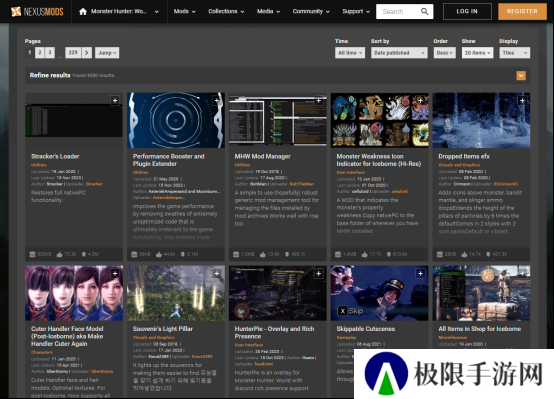Click plus icon on Cuter Handler Face tile
This screenshot has width=554, height=399.
(115, 274)
